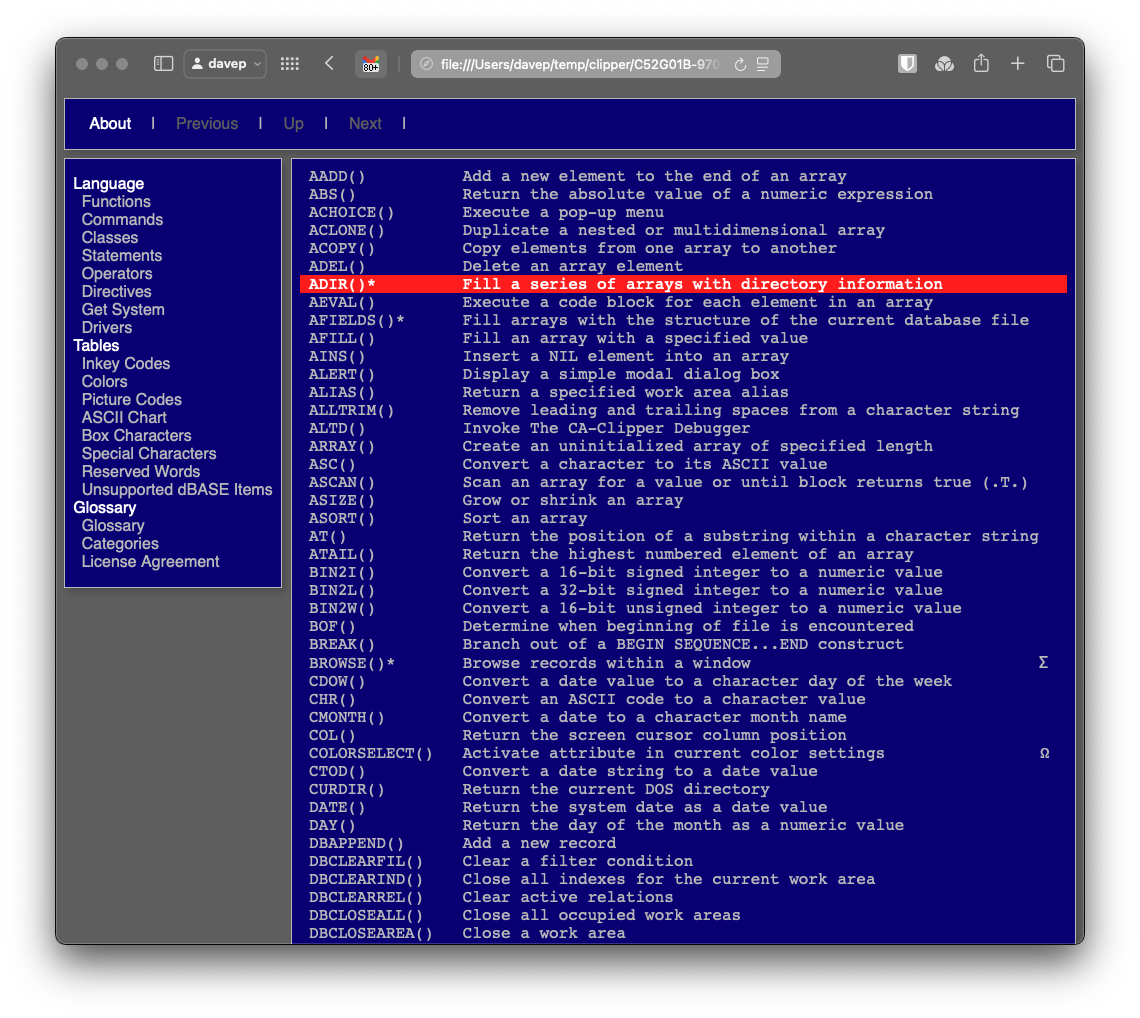Screen dimensions: 1140x1018
Task: Select the About navigation item
Action: pos(110,123)
